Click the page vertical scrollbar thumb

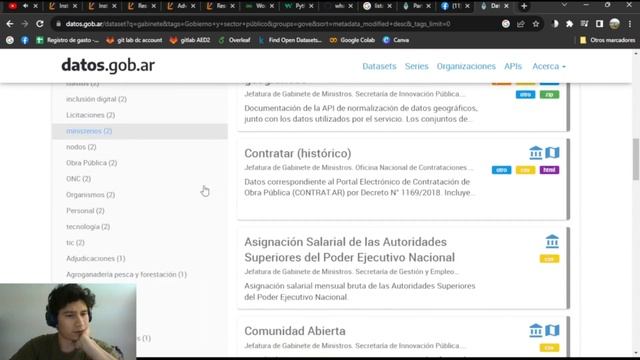(x=636, y=159)
